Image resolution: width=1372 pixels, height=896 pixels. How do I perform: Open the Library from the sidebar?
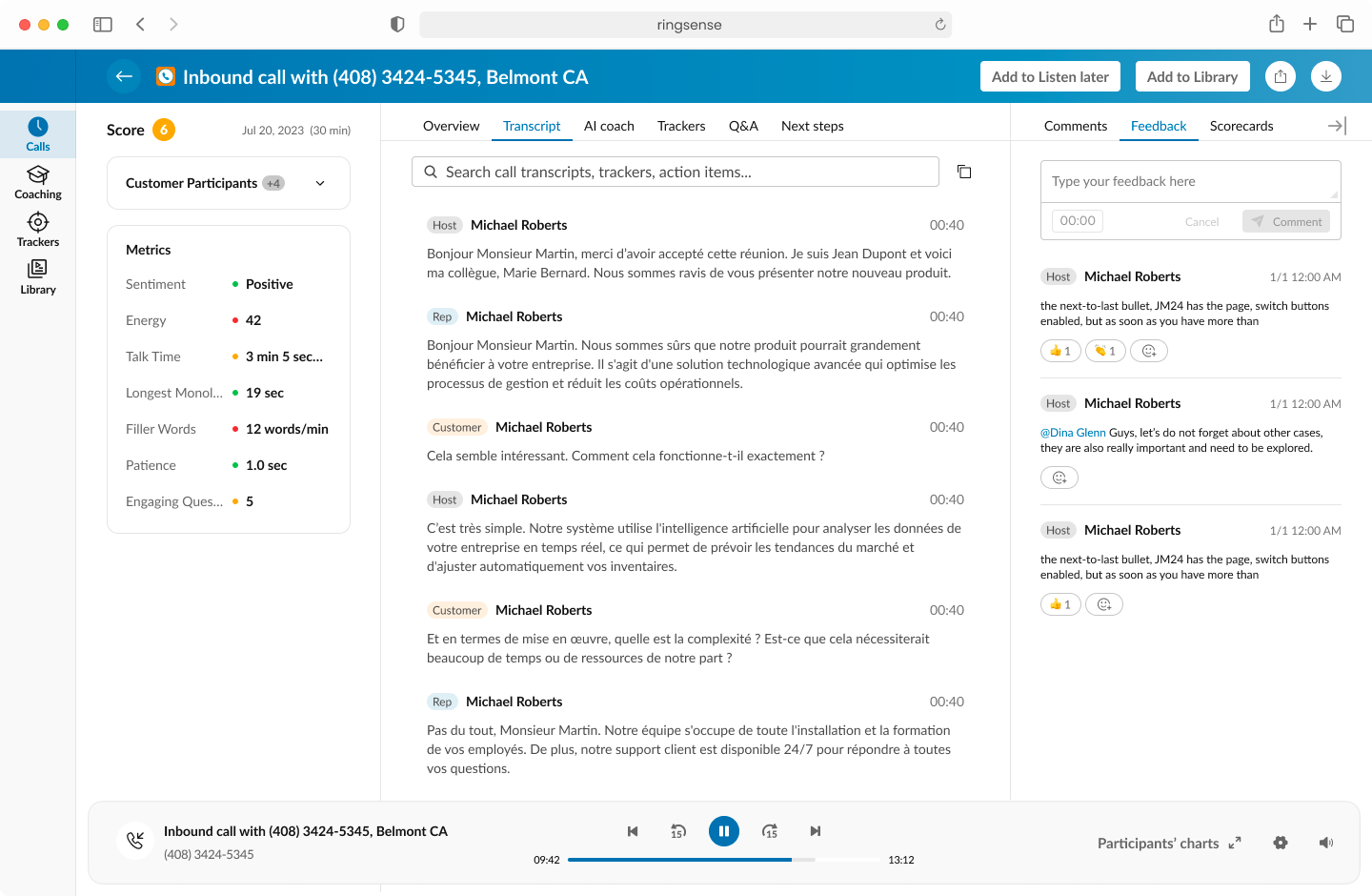pos(37,277)
